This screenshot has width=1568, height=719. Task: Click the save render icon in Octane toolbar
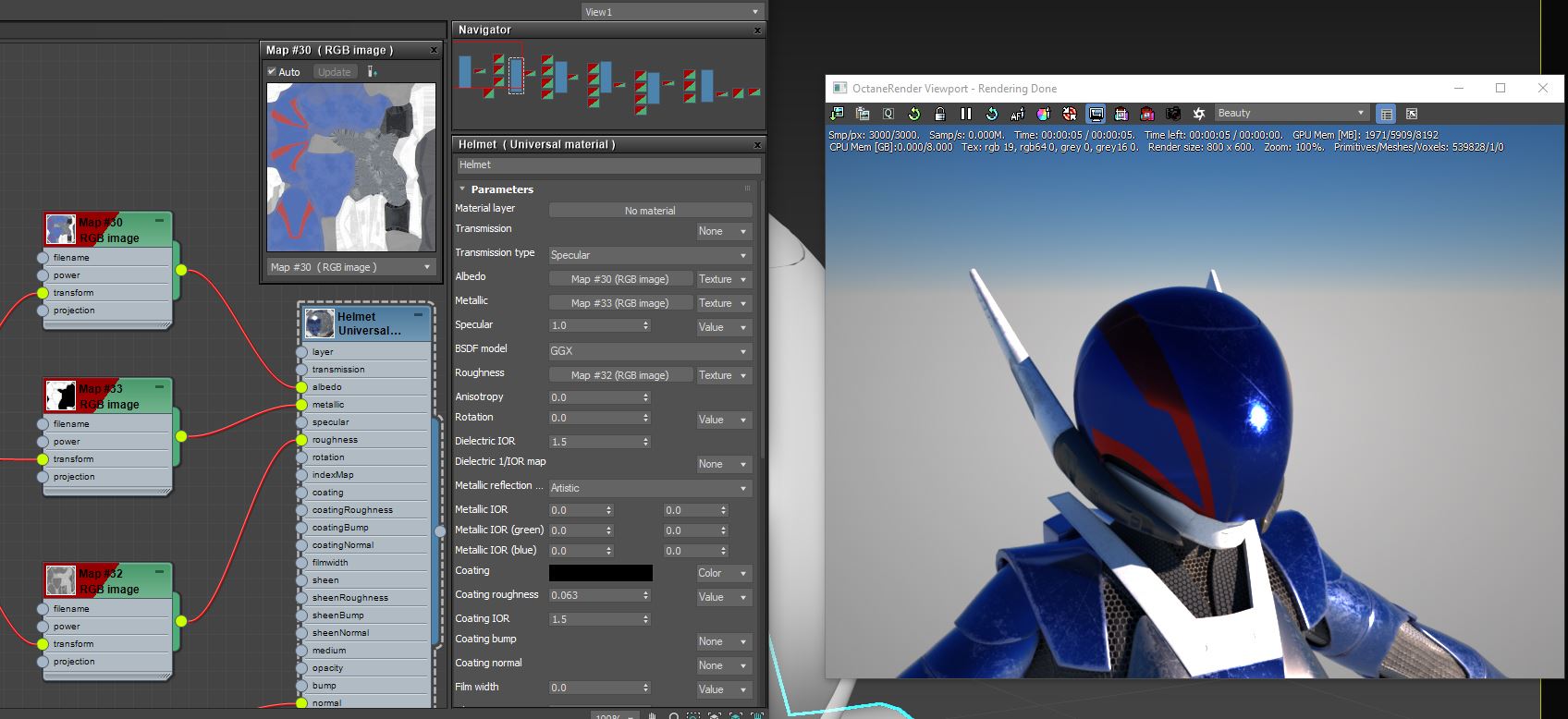pos(837,114)
